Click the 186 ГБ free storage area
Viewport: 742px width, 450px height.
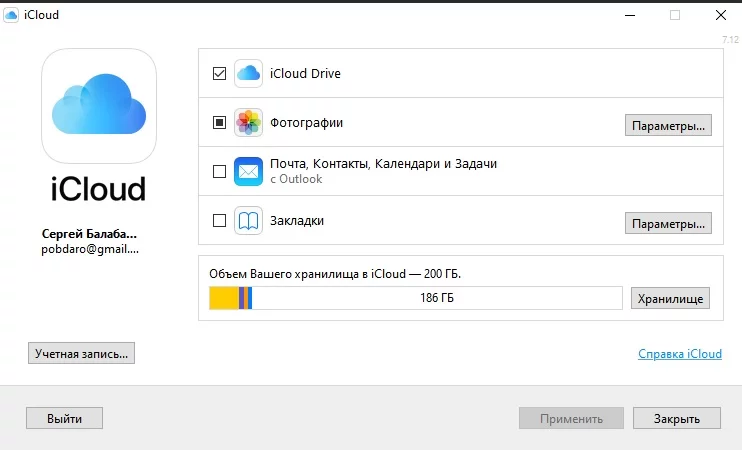[x=436, y=298]
